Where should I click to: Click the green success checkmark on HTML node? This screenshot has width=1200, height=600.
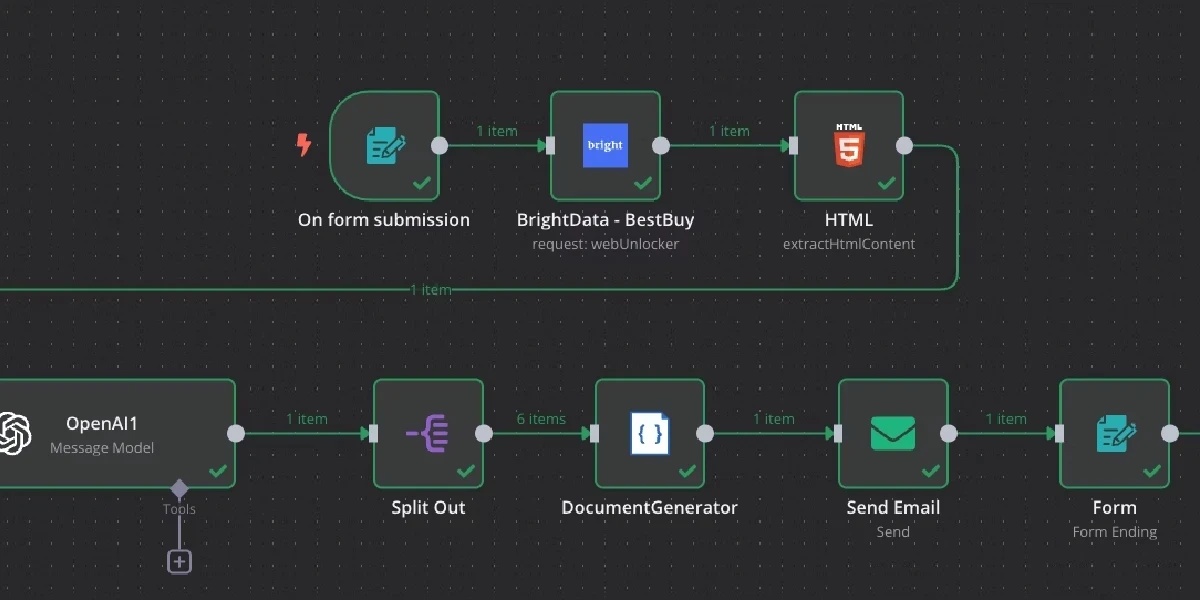click(886, 184)
